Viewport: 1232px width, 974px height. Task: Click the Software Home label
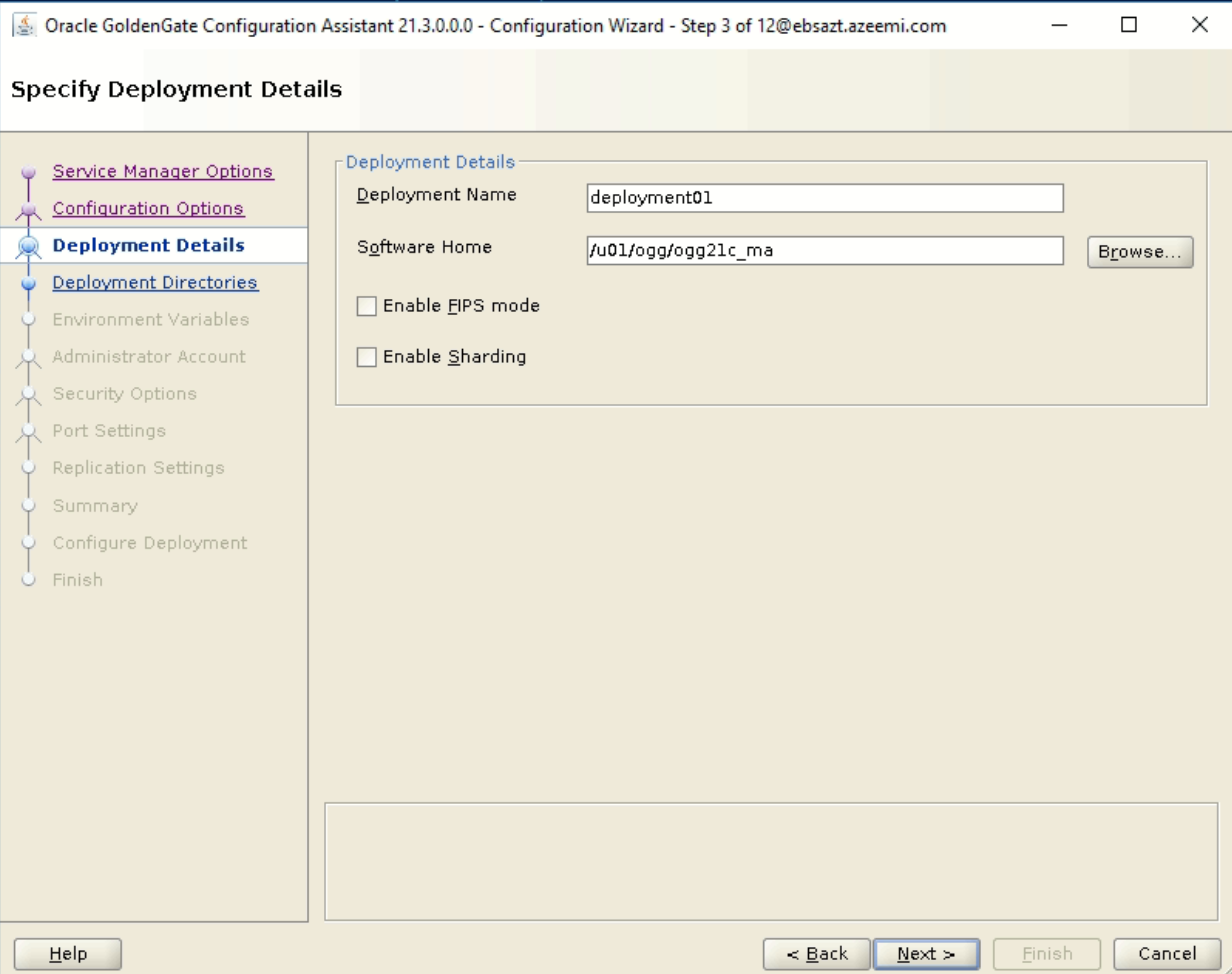click(x=425, y=247)
